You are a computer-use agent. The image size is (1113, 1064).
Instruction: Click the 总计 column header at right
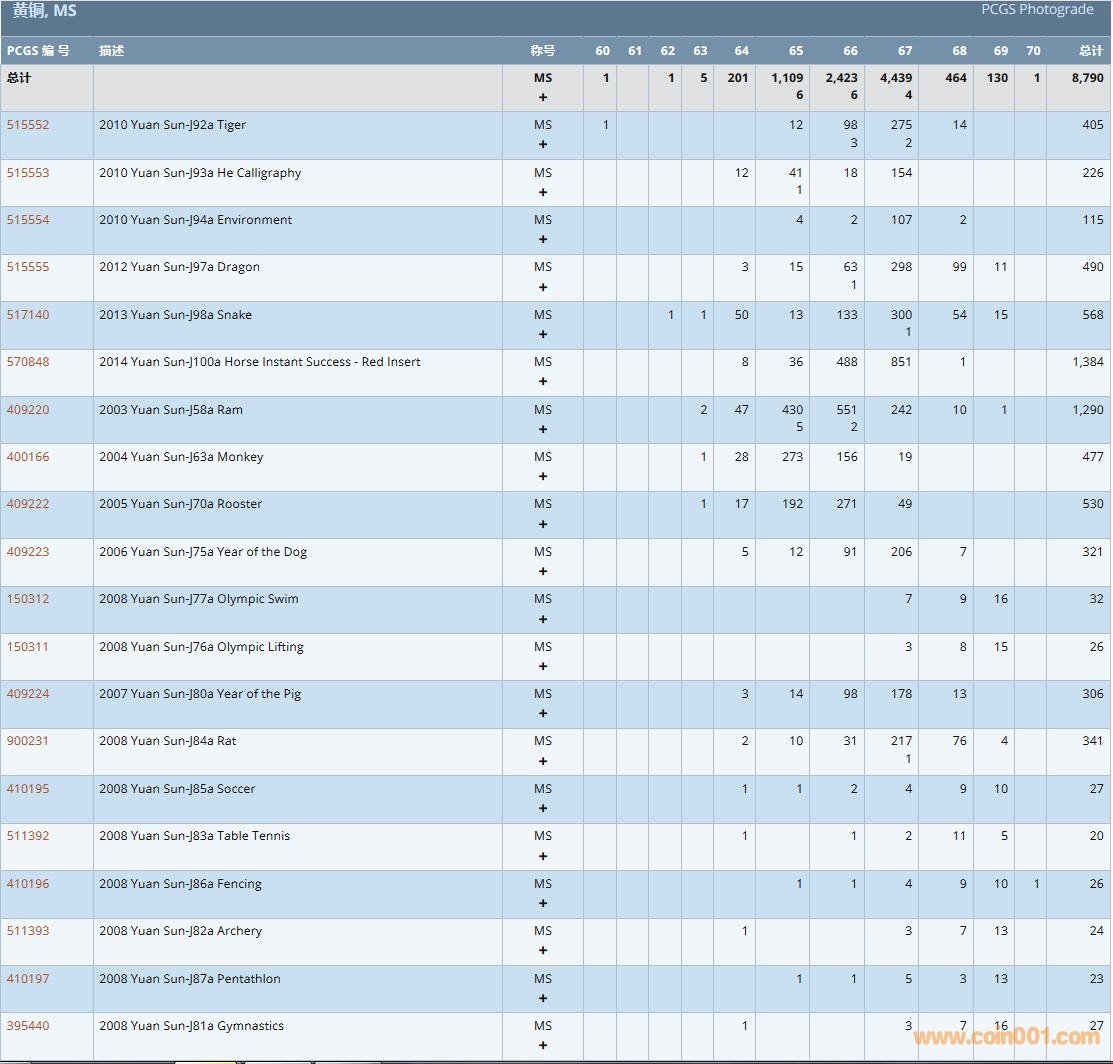pyautogui.click(x=1090, y=51)
